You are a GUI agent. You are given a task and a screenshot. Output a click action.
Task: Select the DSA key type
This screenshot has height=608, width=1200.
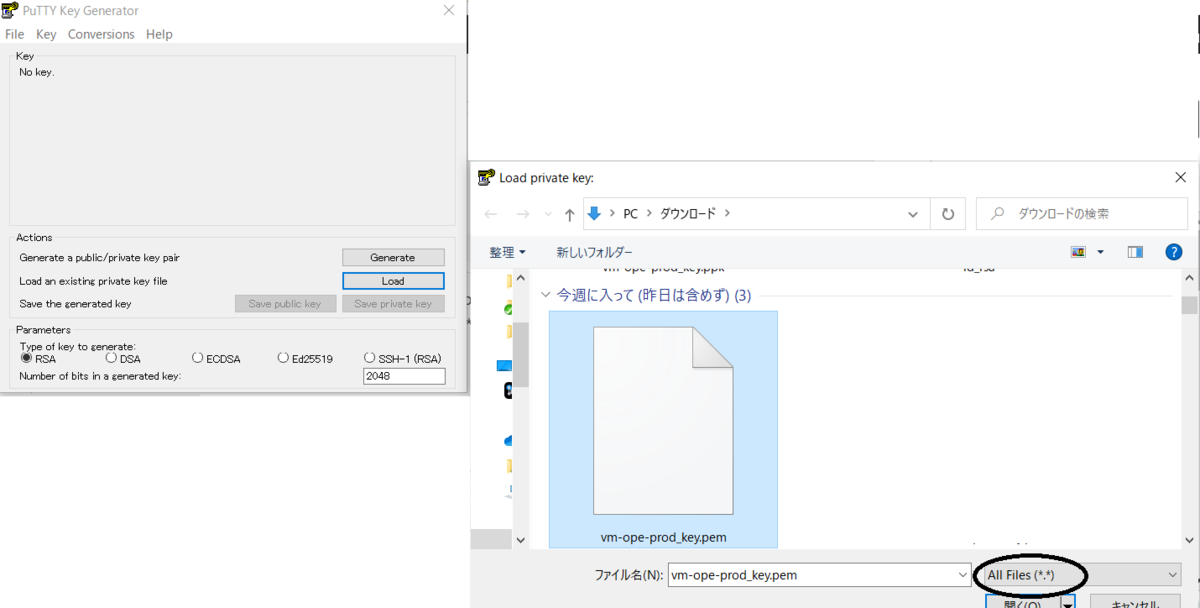coord(111,358)
